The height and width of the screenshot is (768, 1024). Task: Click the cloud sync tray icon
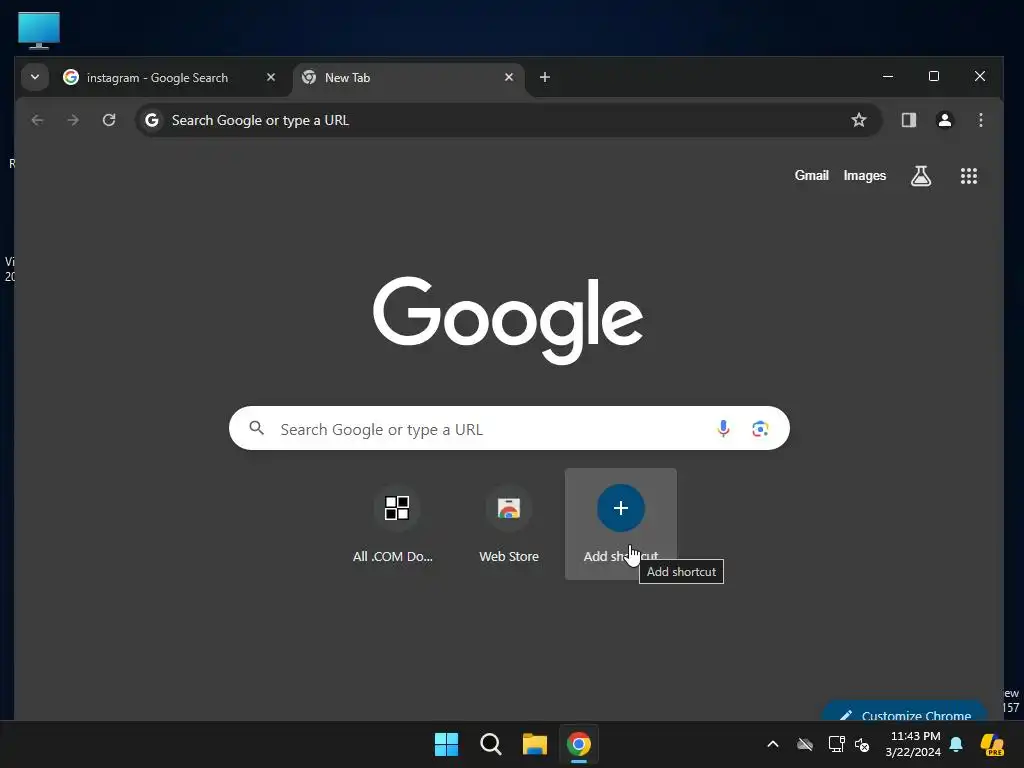tap(805, 744)
